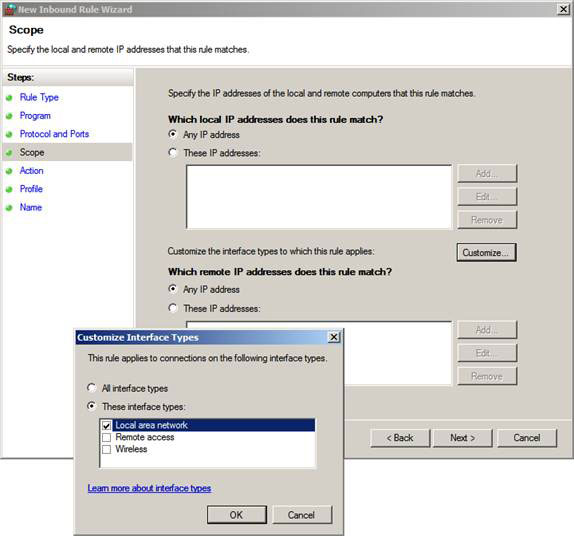Viewport: 574px width, 536px height.
Task: Click inside the local IP addresses list box
Action: pyautogui.click(x=319, y=197)
